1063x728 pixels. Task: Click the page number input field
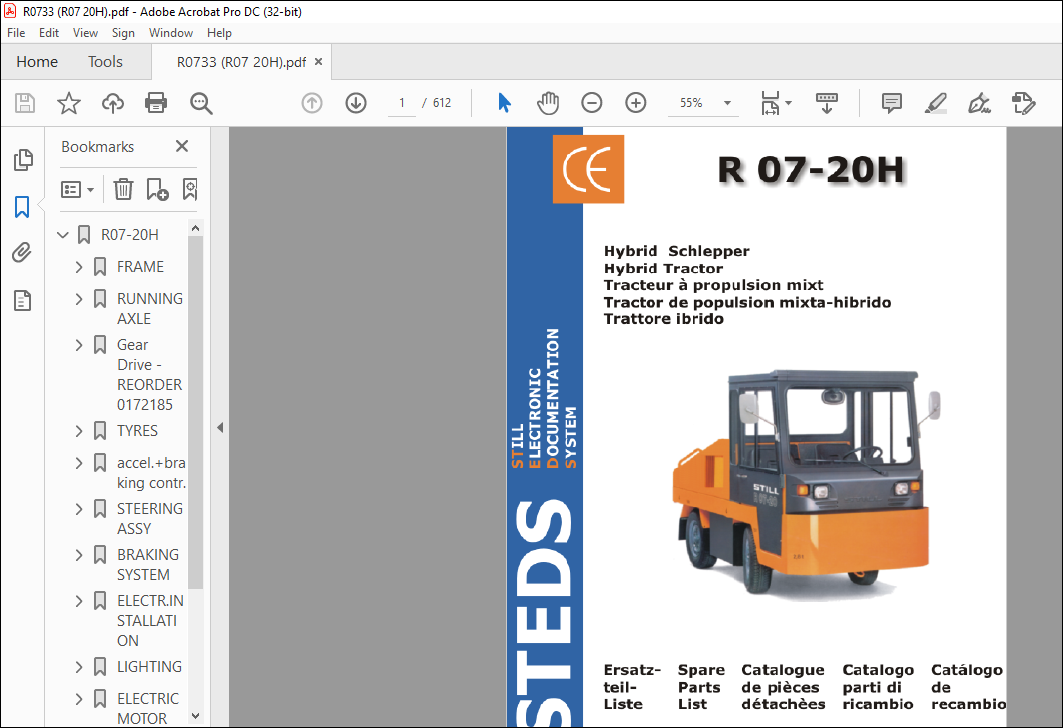[402, 103]
